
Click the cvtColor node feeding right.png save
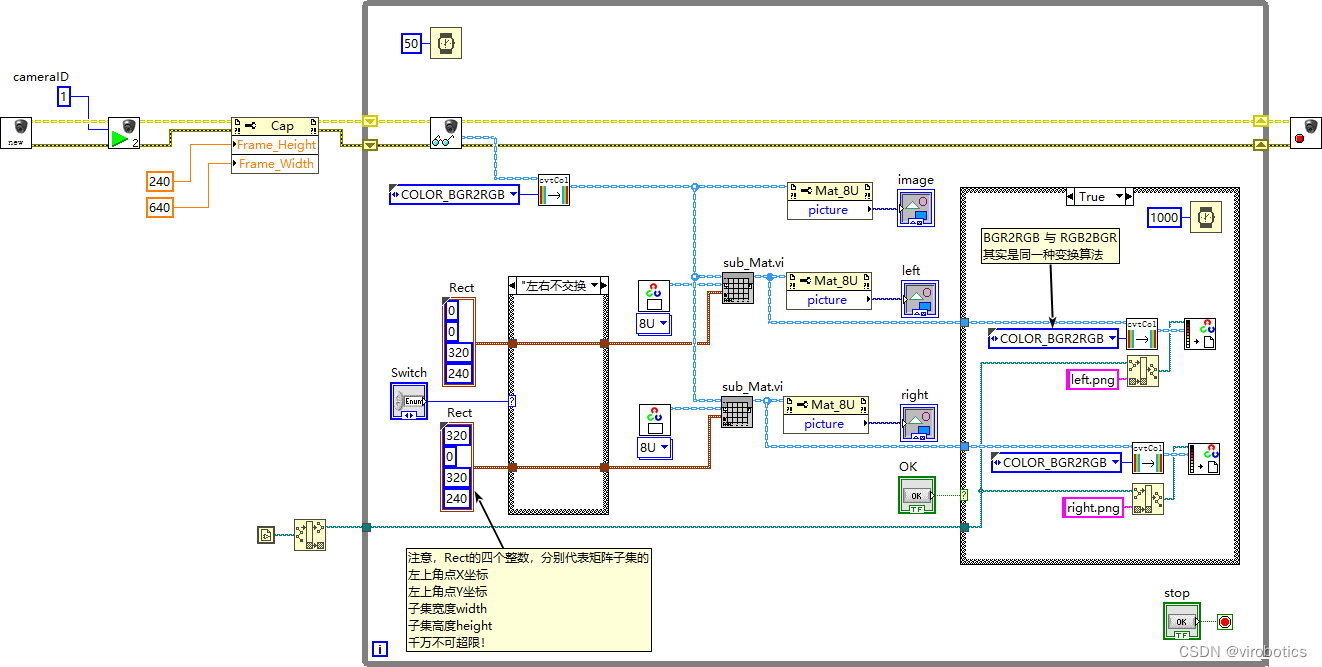tap(1148, 458)
